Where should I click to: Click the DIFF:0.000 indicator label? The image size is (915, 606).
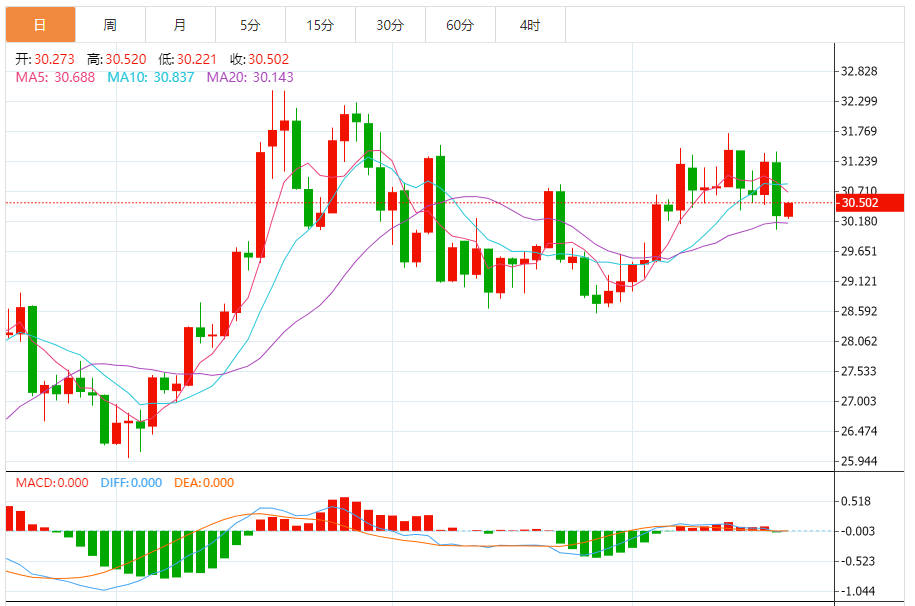pyautogui.click(x=131, y=483)
